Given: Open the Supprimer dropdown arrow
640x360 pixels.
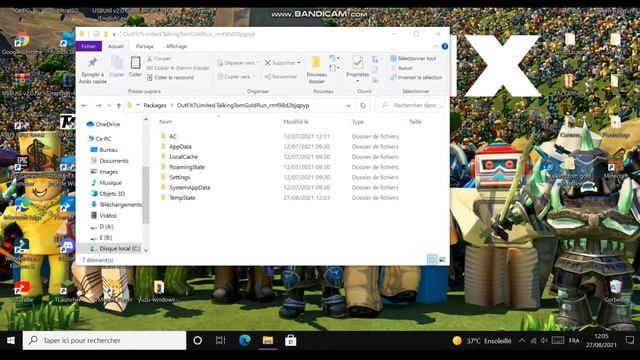Looking at the screenshot, I should 299,63.
